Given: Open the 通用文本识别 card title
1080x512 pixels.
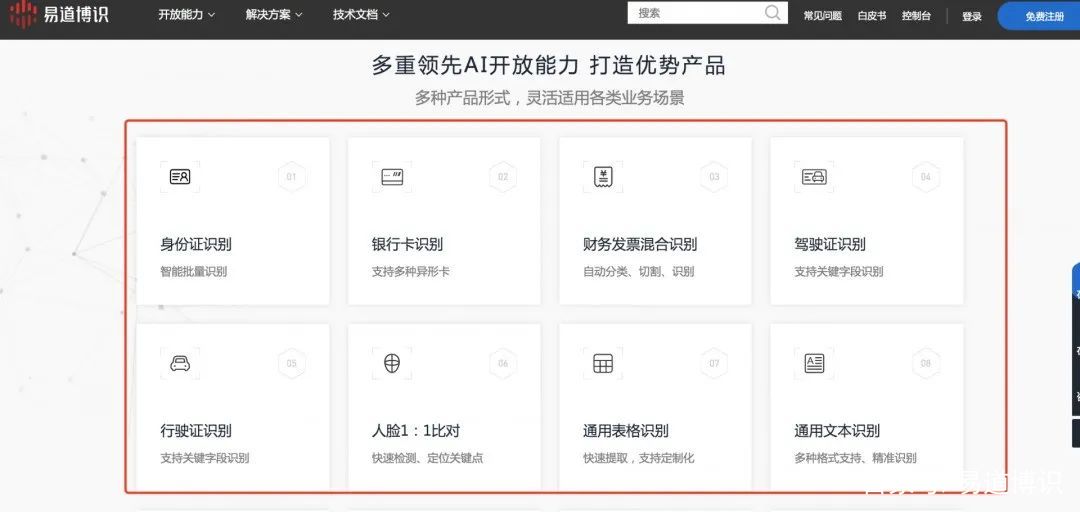Looking at the screenshot, I should [x=837, y=431].
